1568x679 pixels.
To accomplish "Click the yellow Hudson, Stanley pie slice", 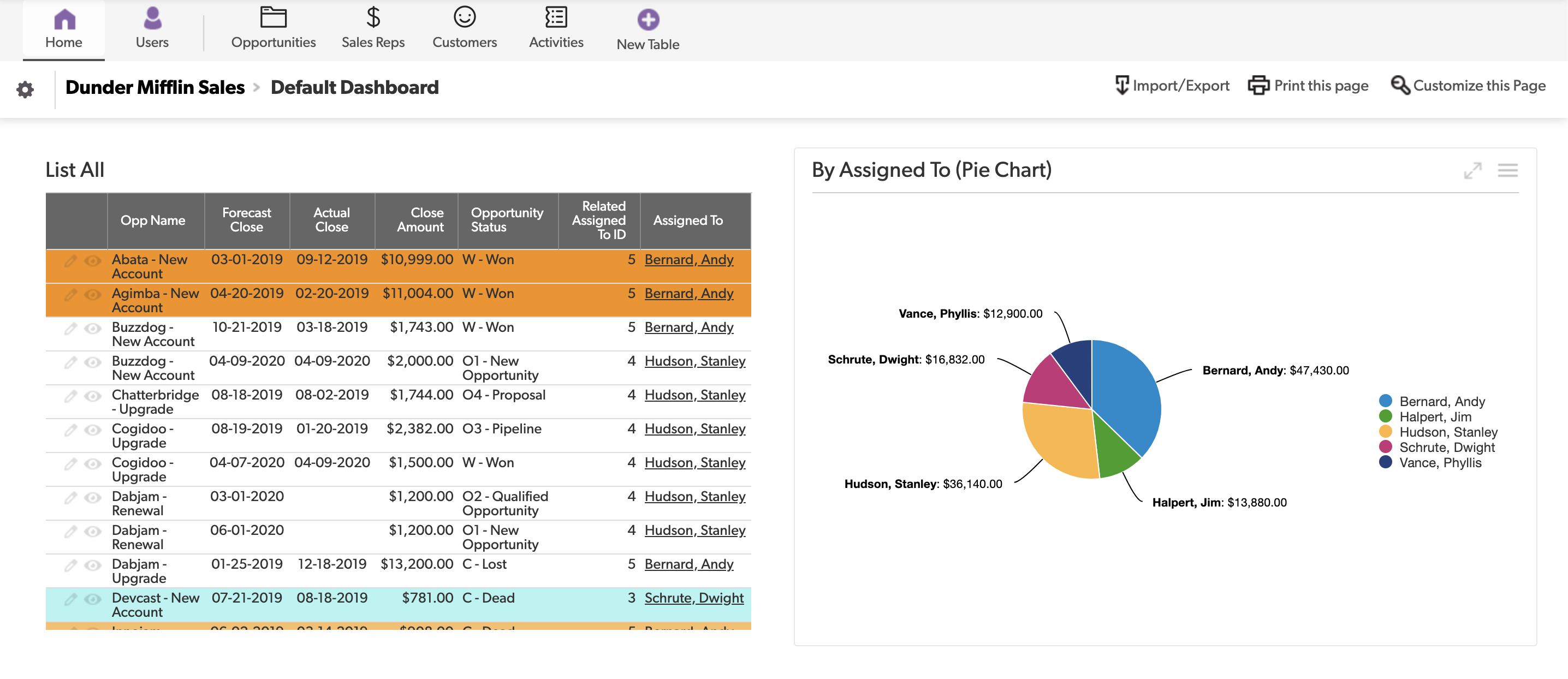I will pos(1062,441).
